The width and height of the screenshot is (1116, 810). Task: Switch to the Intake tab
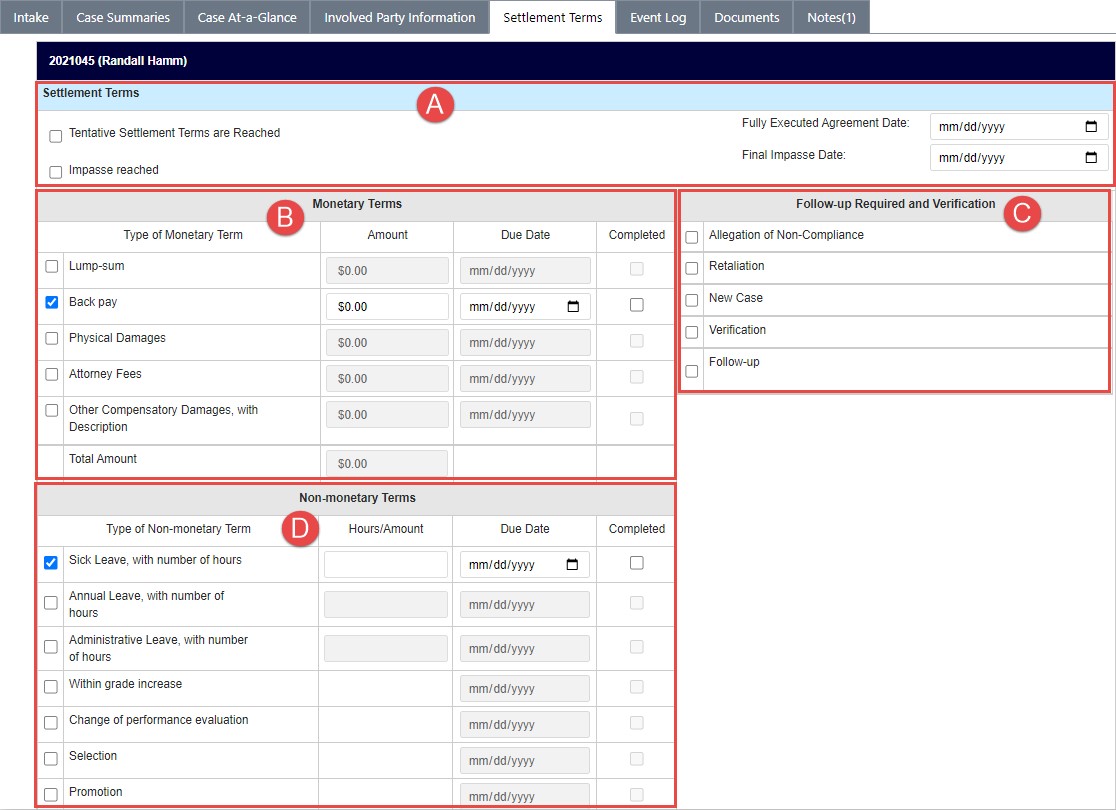coord(31,17)
